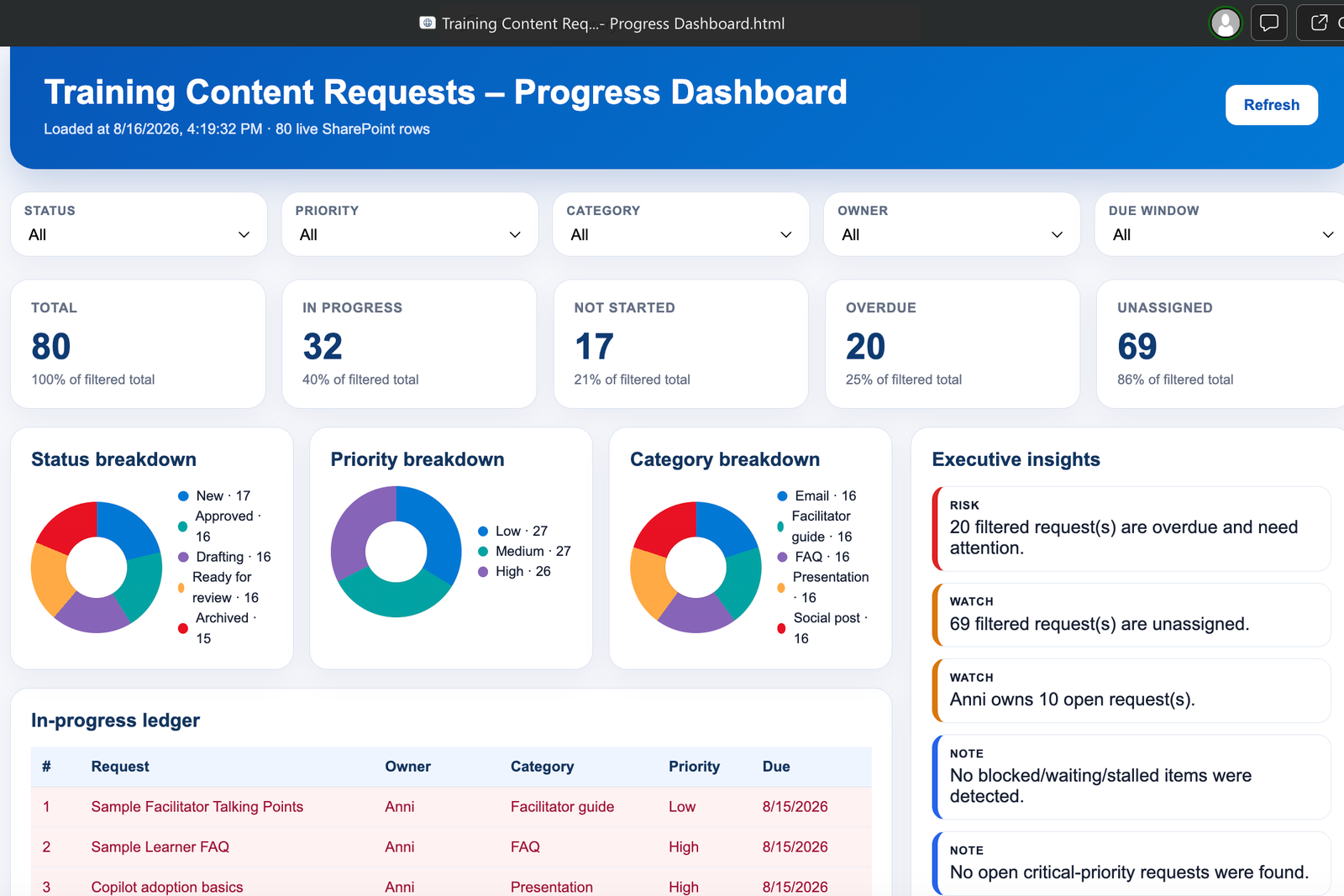The height and width of the screenshot is (896, 1344).
Task: Click the red Social post legend dot
Action: pyautogui.click(x=781, y=628)
